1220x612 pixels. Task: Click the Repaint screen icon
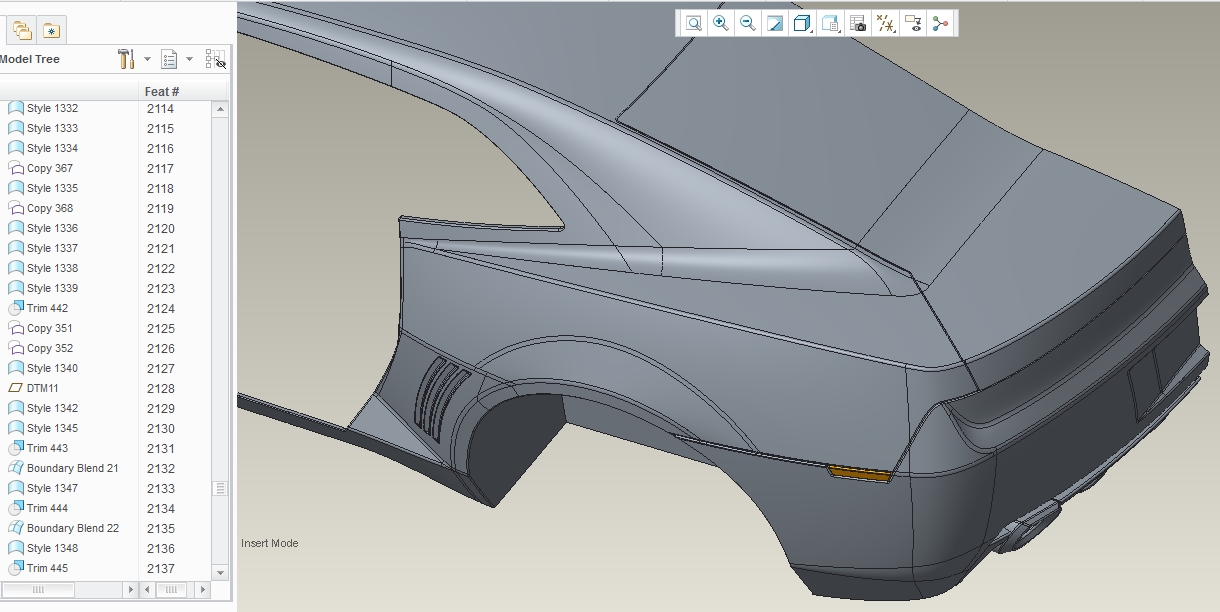pyautogui.click(x=774, y=23)
